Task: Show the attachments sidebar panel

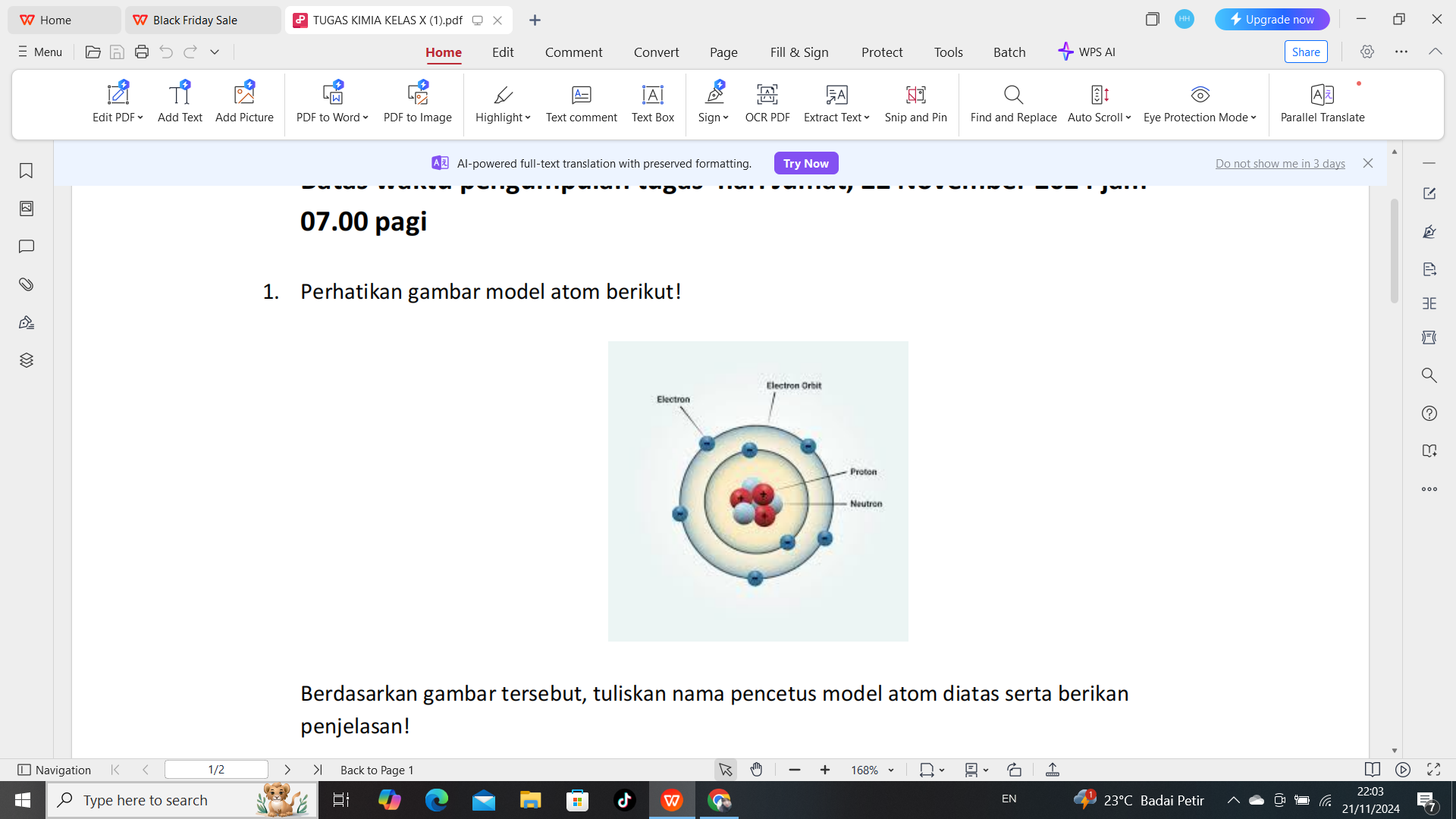Action: click(27, 284)
